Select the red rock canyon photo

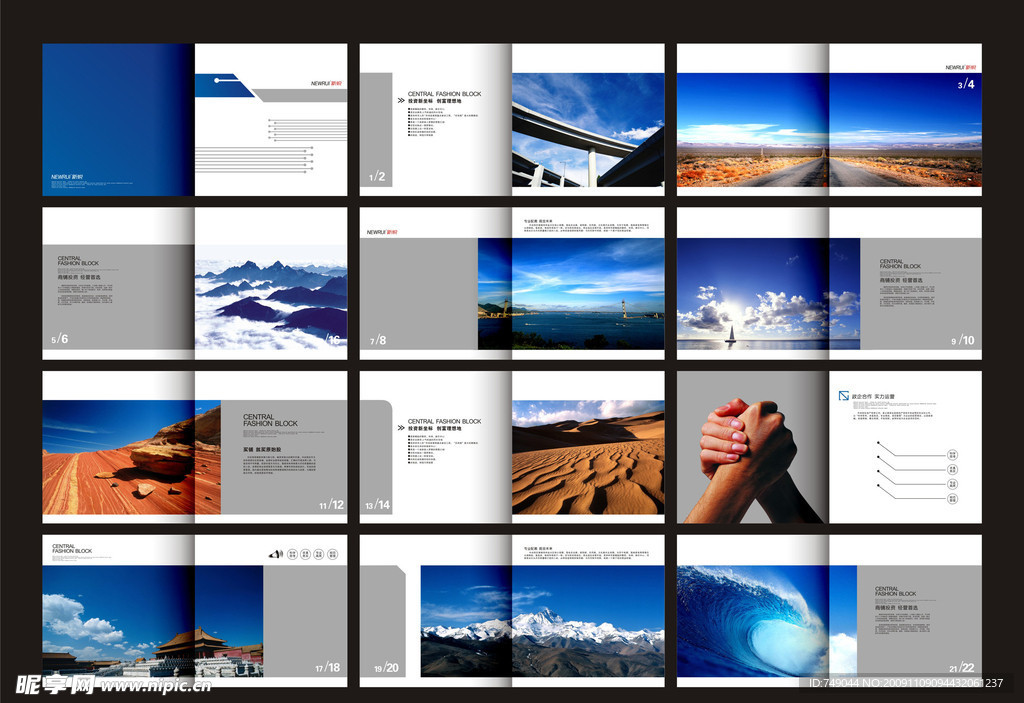click(131, 457)
